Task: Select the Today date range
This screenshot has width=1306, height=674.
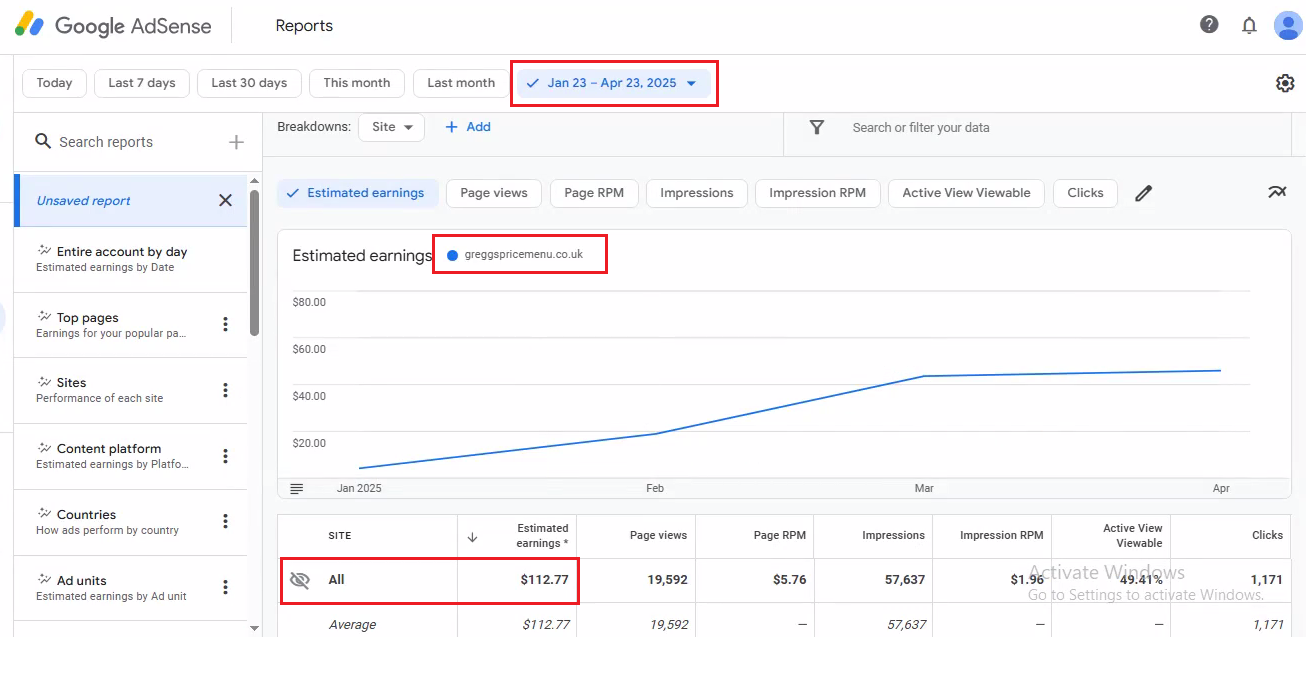Action: 54,83
